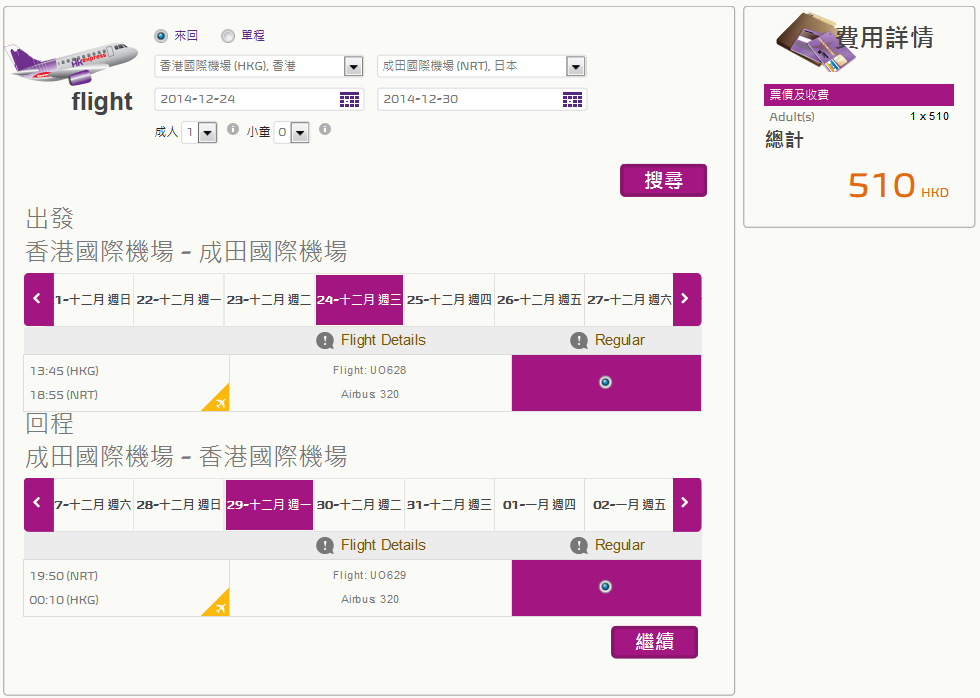Choose 30-十二月 週二 return date tab
The width and height of the screenshot is (980, 698).
coord(359,505)
